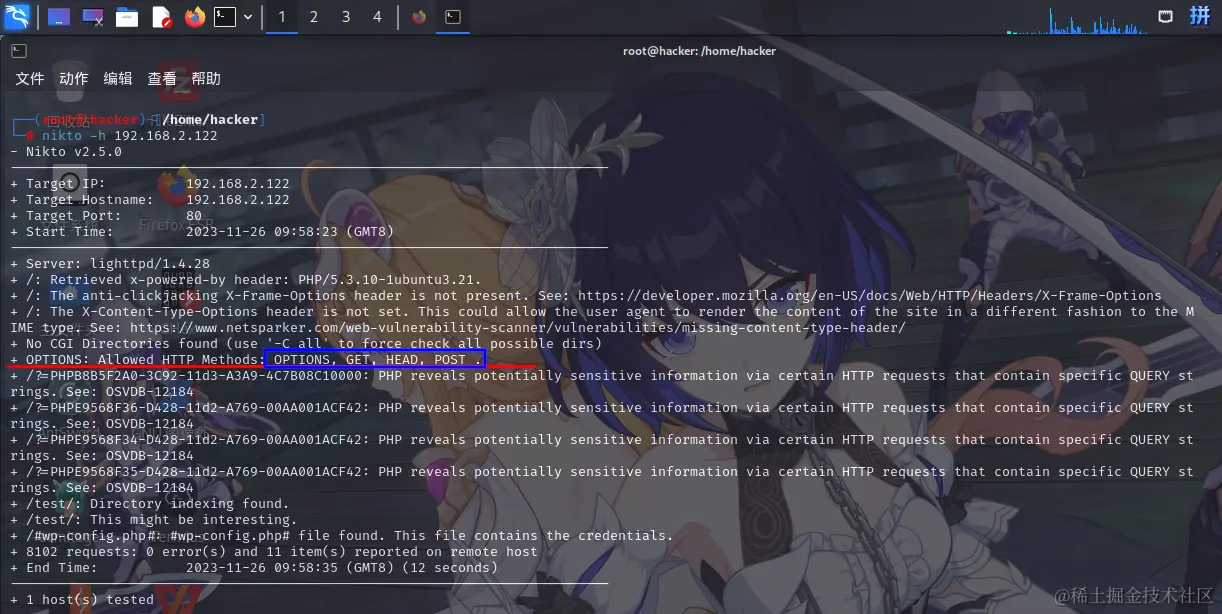
Task: Click the show desktop panel icon
Action: click(59, 17)
